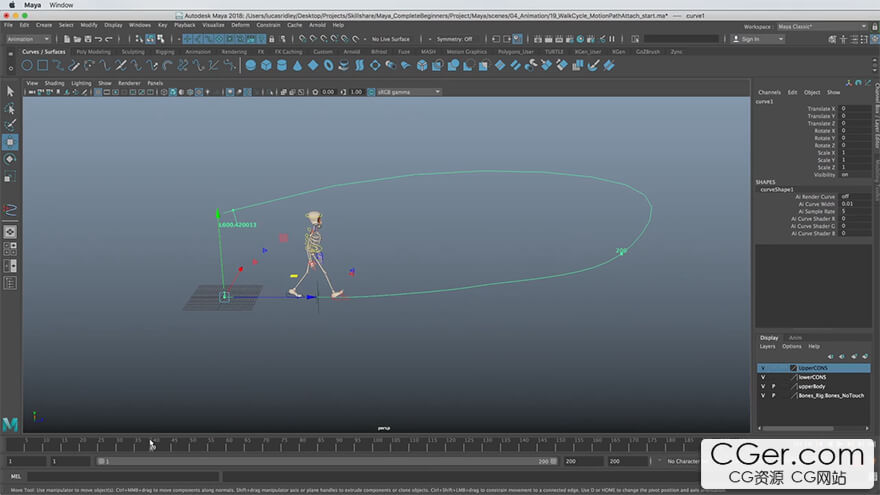This screenshot has width=880, height=495.
Task: Select the single-pane layout icon
Action: [10, 231]
